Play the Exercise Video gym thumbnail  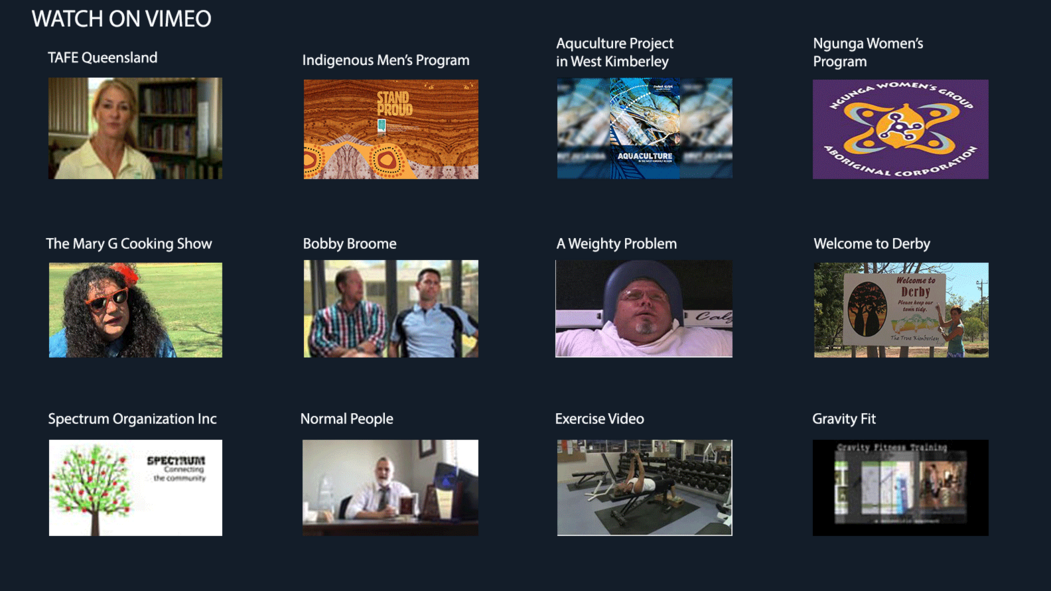644,488
